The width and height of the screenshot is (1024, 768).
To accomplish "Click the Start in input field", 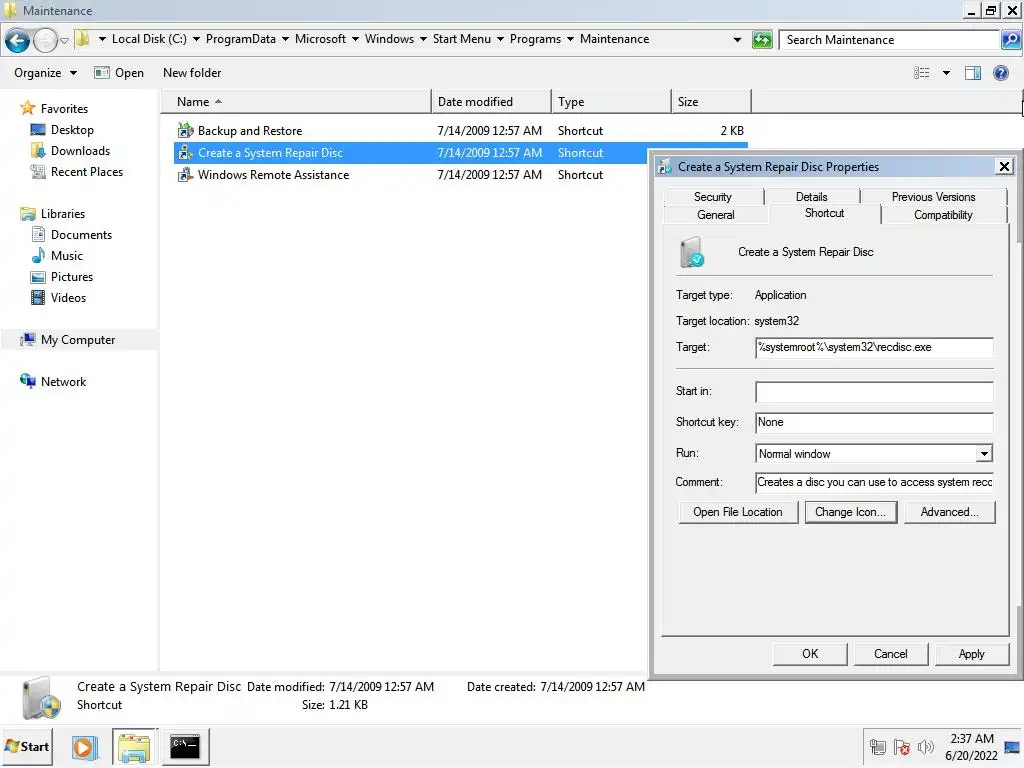I will tap(874, 392).
